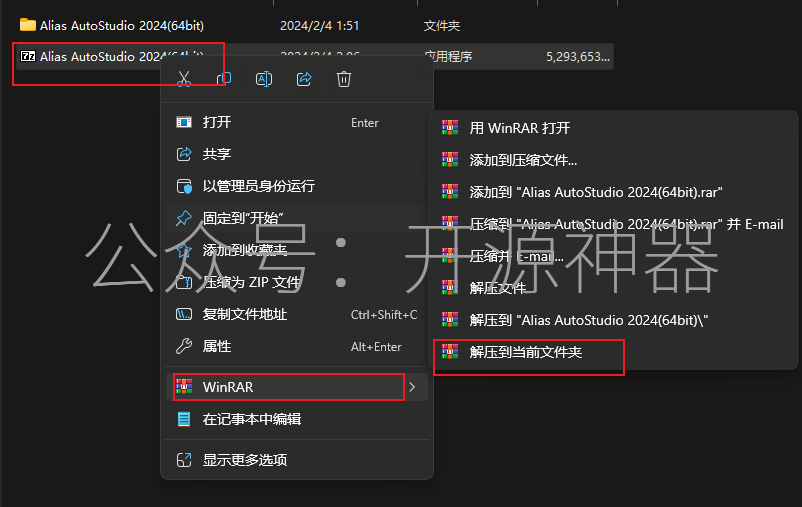Screen dimensions: 802x507
Task: Click WinRAR icon beside 解压到 "Alias AutoStudio 2024(64bit)\"
Action: pos(450,320)
